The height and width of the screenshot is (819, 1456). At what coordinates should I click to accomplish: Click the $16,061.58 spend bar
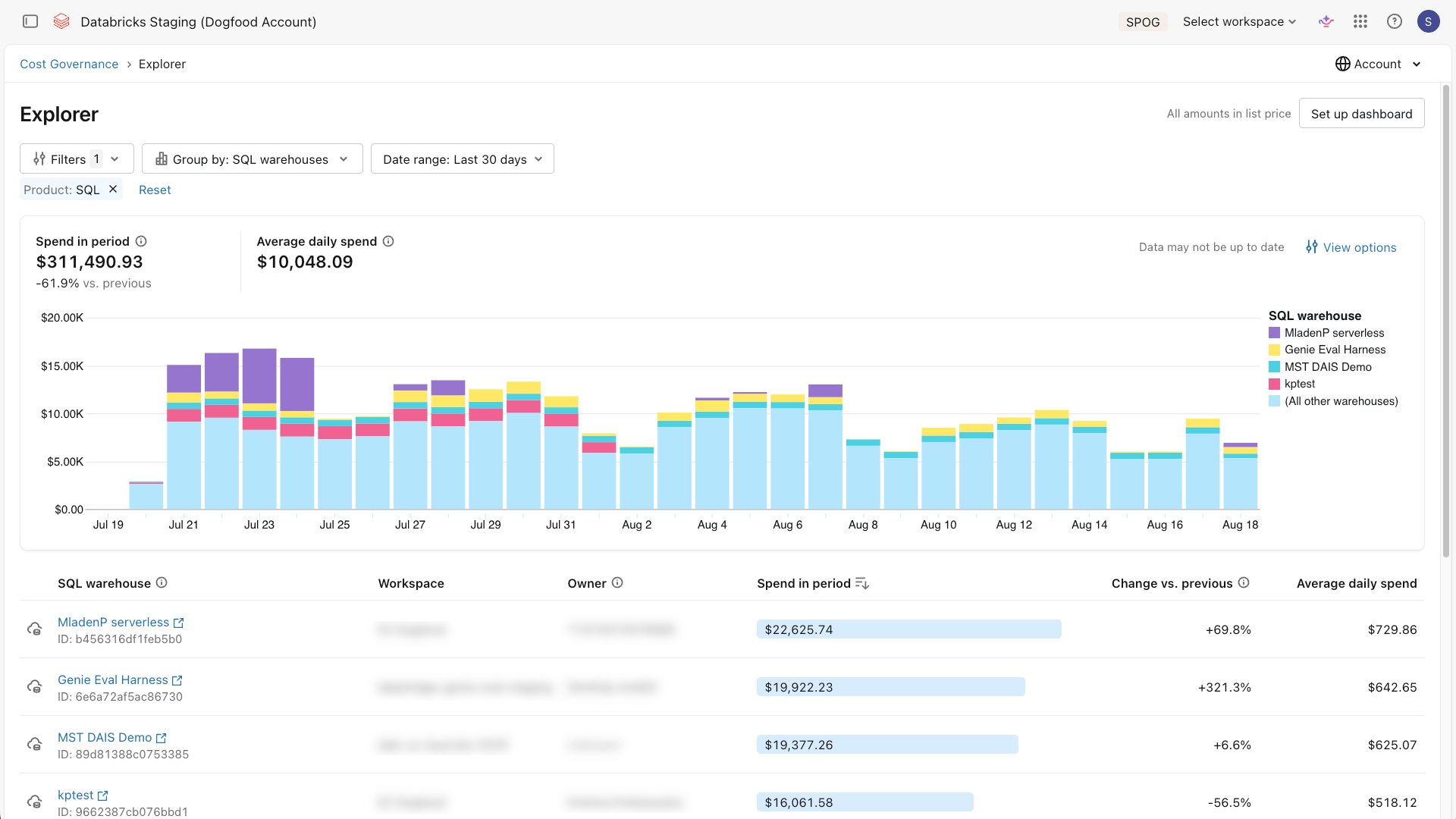pos(865,802)
